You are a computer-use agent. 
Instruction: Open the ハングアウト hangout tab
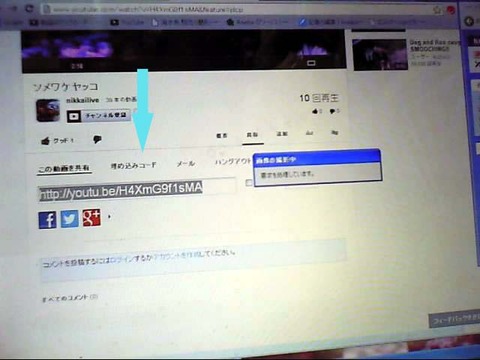coord(233,162)
